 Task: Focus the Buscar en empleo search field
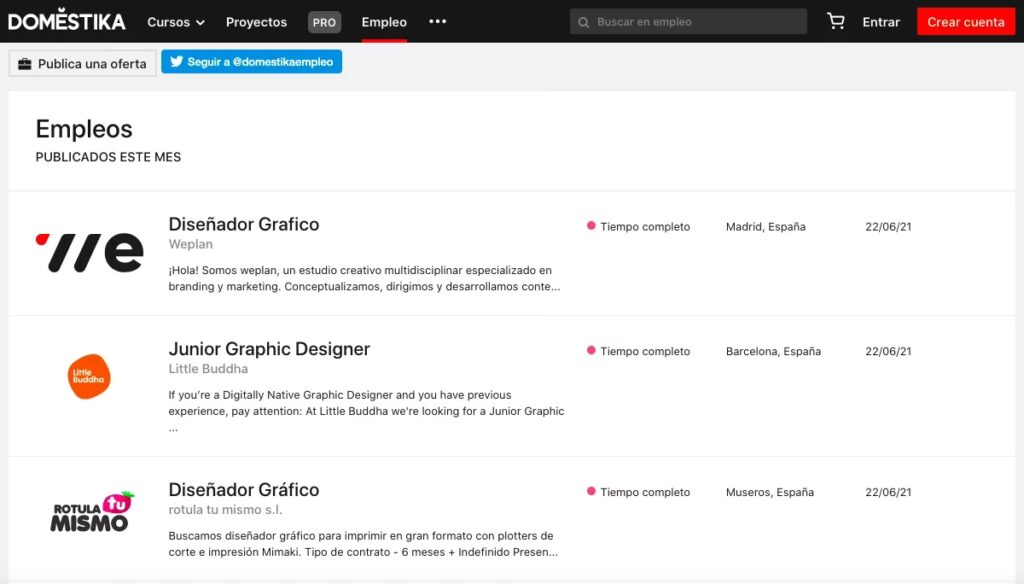(695, 22)
